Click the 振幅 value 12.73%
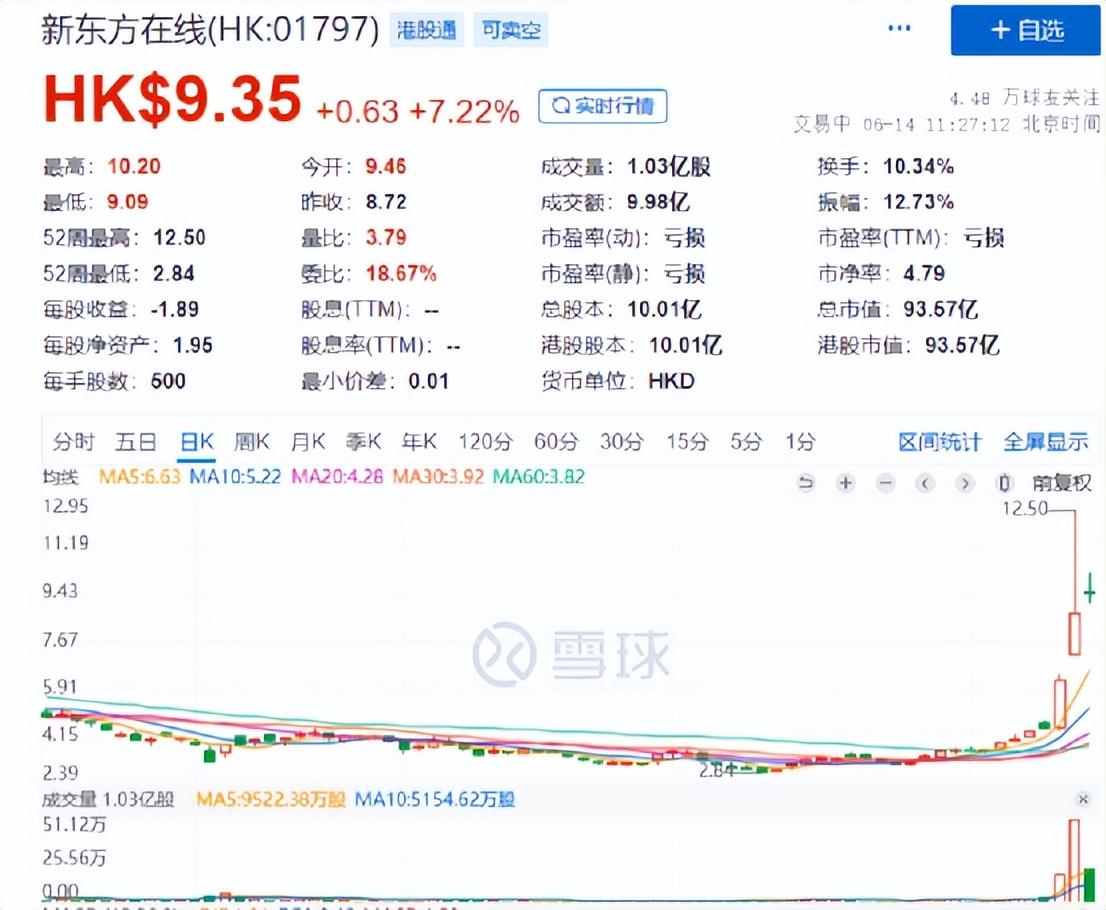Viewport: 1106px width, 910px height. [x=918, y=202]
